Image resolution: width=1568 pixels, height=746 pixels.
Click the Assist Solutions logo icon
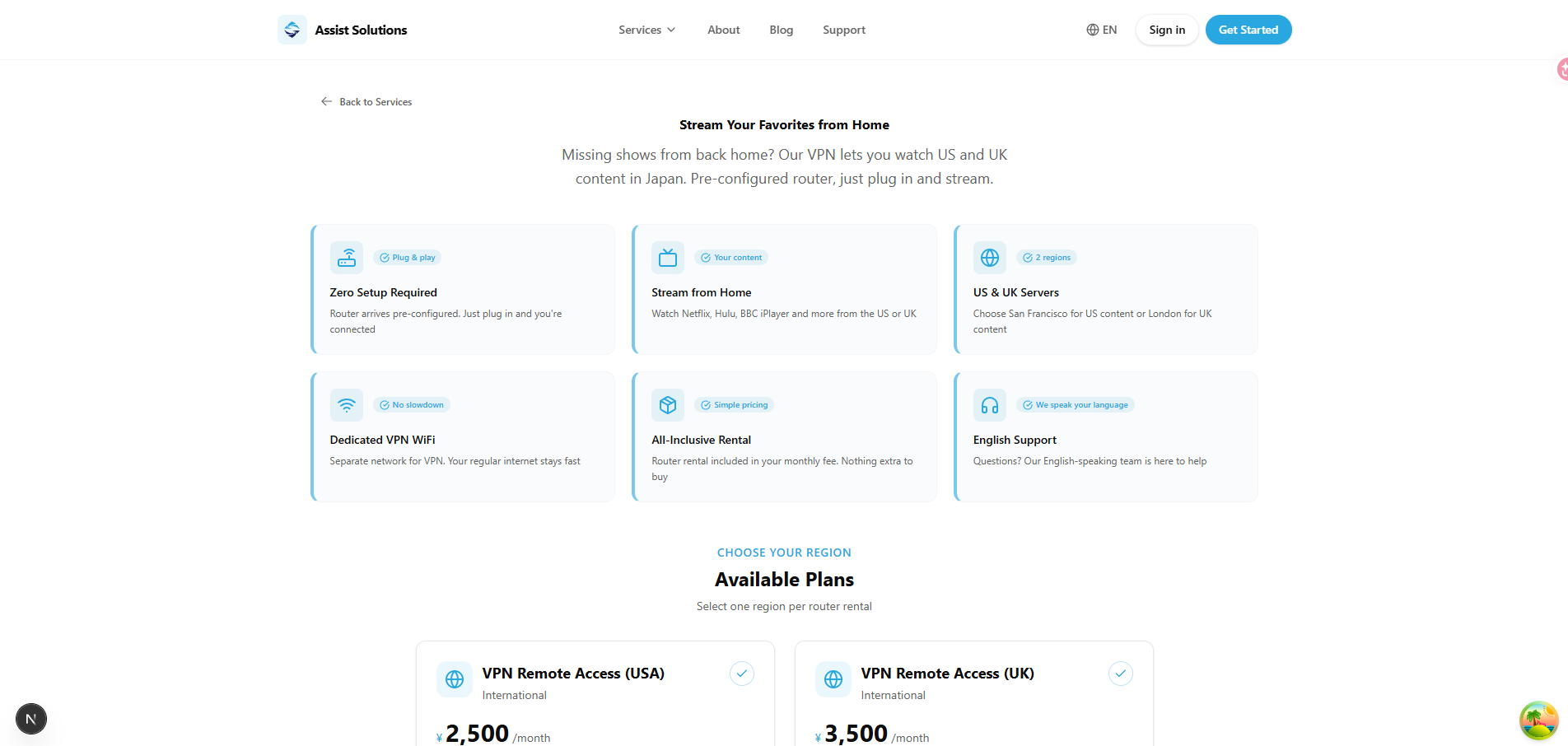coord(292,30)
